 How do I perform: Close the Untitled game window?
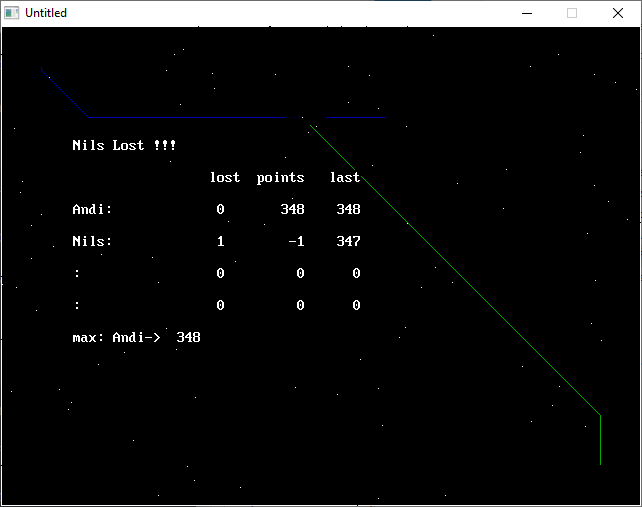pos(618,13)
